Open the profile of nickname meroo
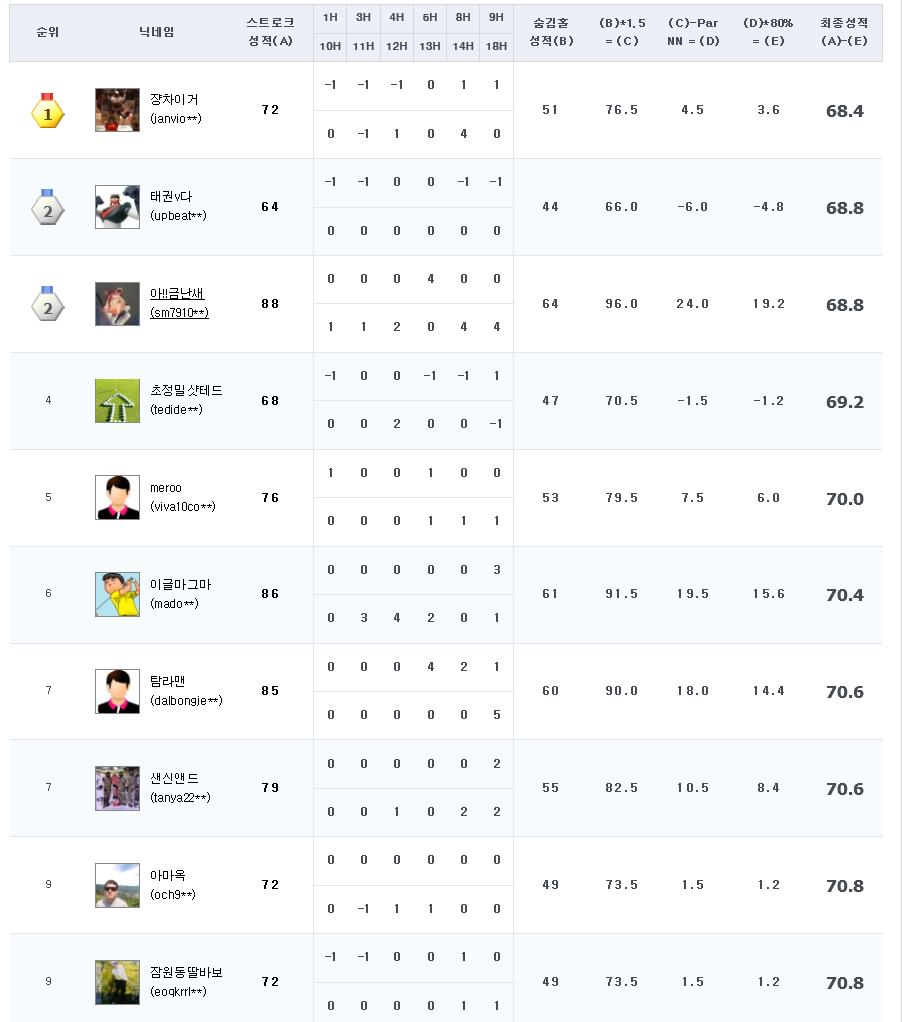This screenshot has height=1022, width=902. [x=166, y=488]
